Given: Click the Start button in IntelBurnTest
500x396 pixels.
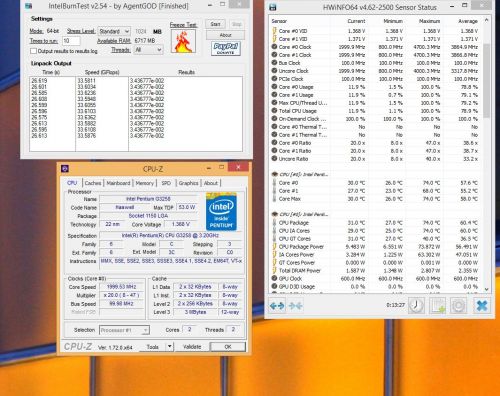Looking at the screenshot, I should point(215,24).
